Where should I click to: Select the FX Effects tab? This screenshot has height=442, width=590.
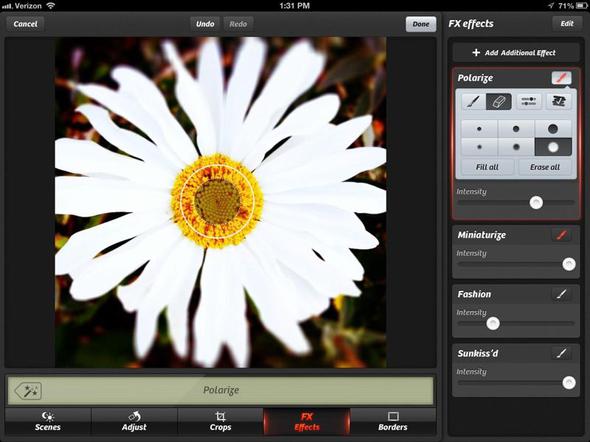[x=307, y=421]
